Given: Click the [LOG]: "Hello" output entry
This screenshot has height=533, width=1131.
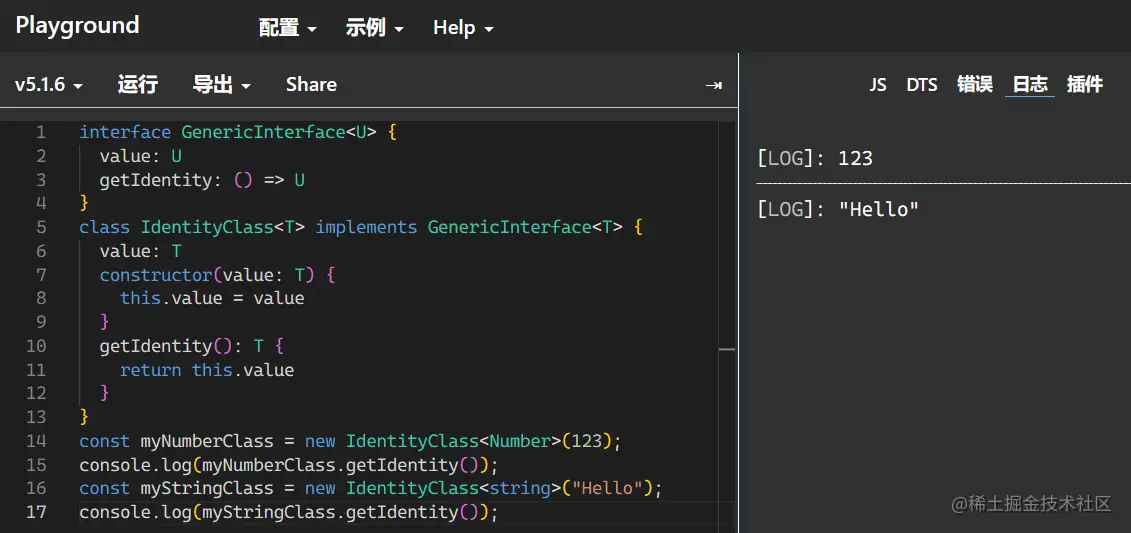Looking at the screenshot, I should 838,210.
